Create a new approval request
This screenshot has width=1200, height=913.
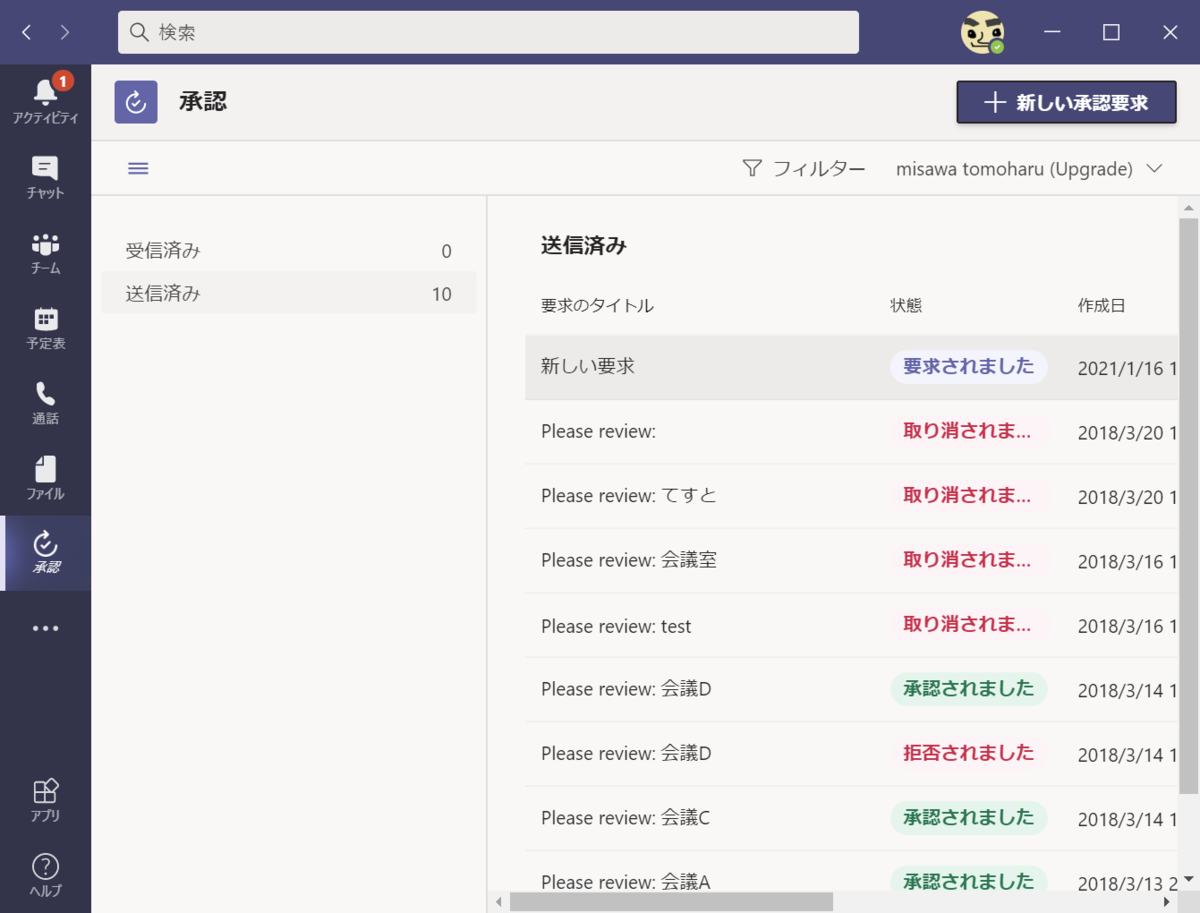(1066, 102)
